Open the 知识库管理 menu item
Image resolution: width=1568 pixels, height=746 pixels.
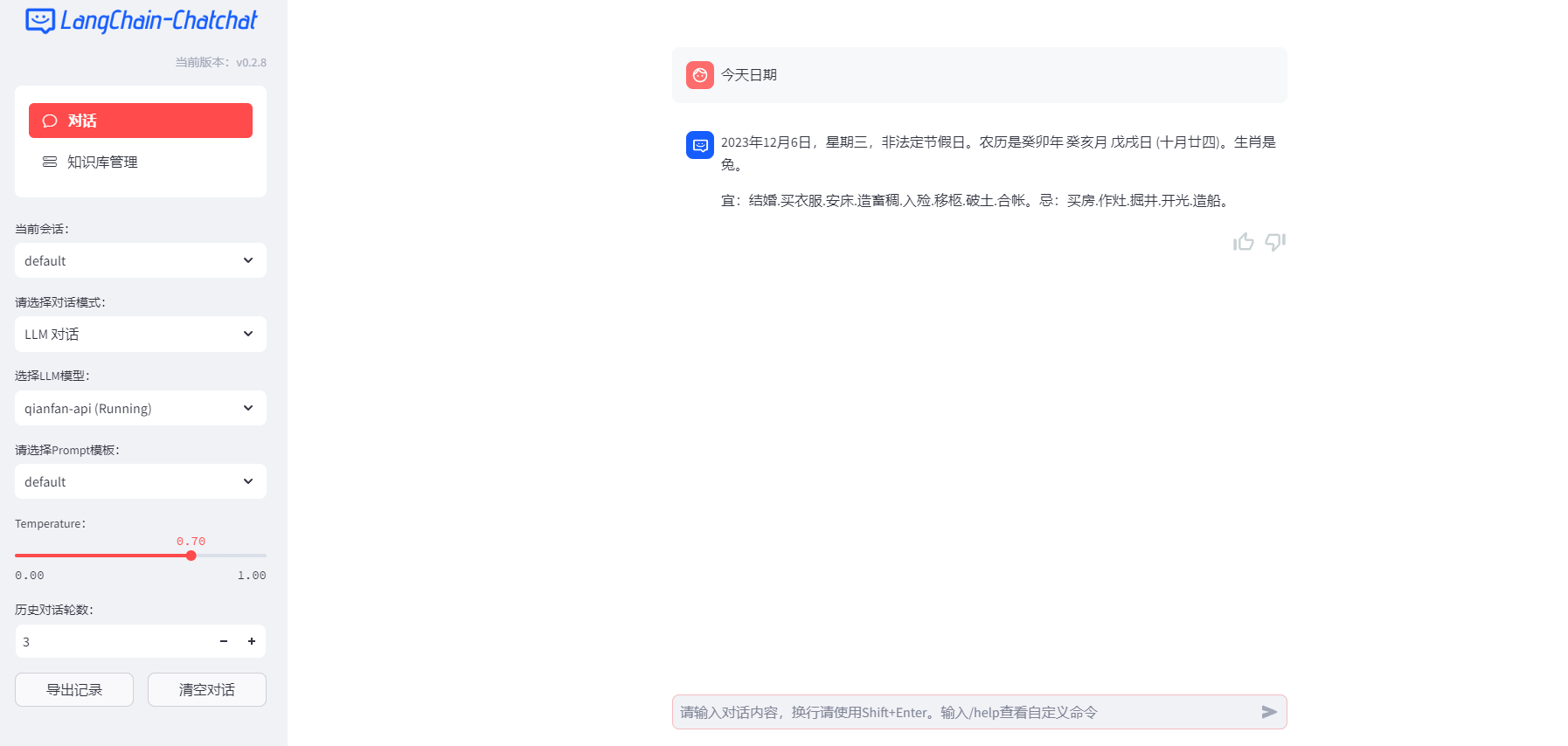click(141, 162)
